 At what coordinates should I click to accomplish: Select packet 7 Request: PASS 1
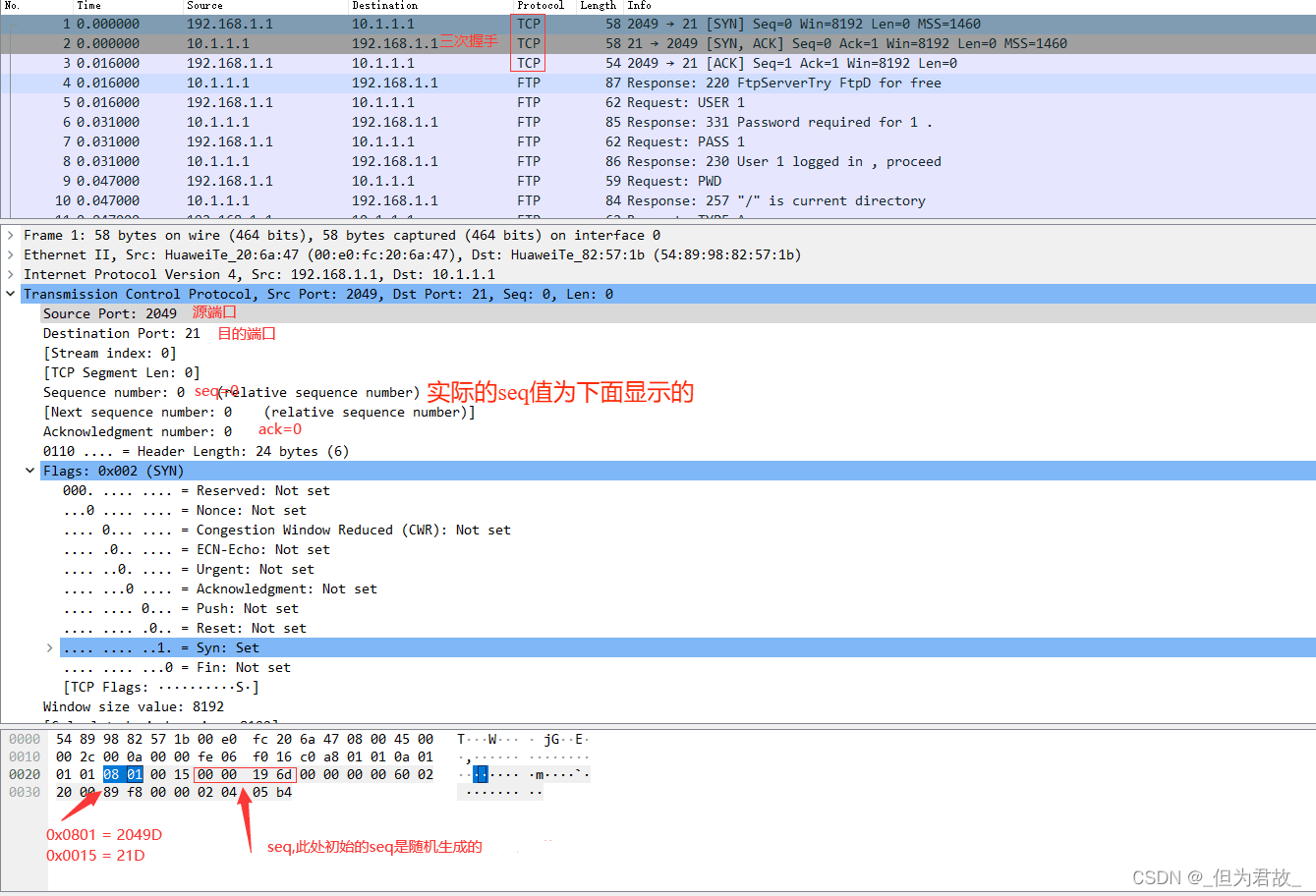pos(658,141)
